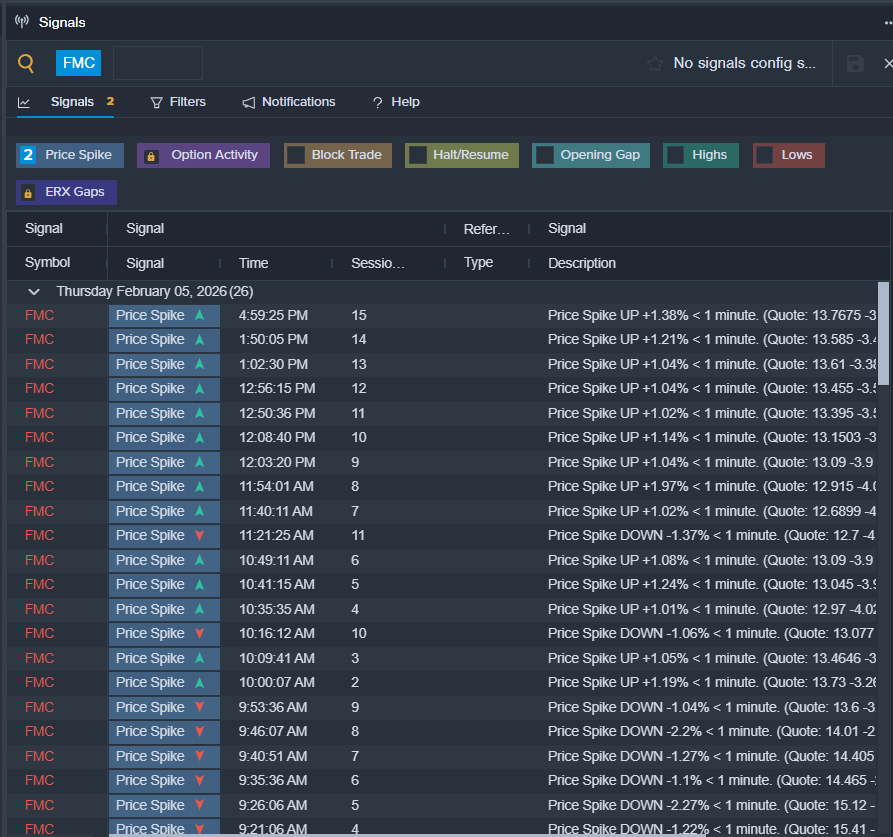This screenshot has height=837, width=893.
Task: Enable the Block Trade signal checkbox
Action: (296, 155)
